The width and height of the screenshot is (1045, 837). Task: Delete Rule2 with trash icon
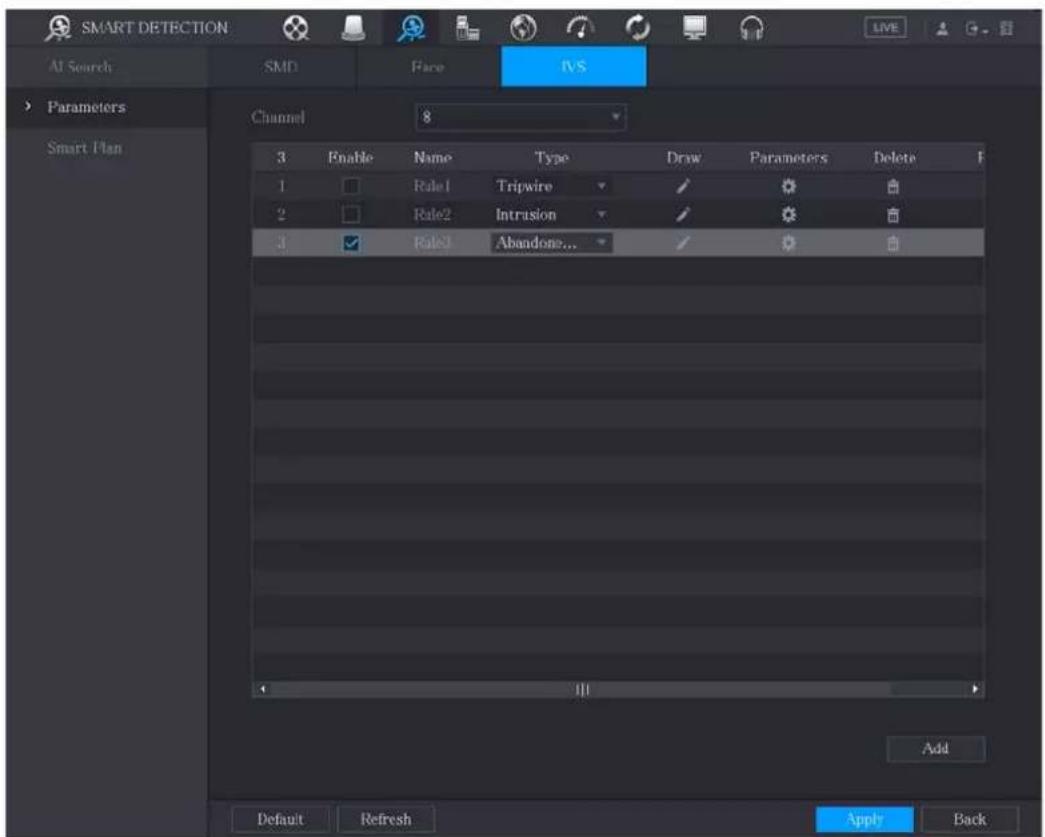(894, 215)
